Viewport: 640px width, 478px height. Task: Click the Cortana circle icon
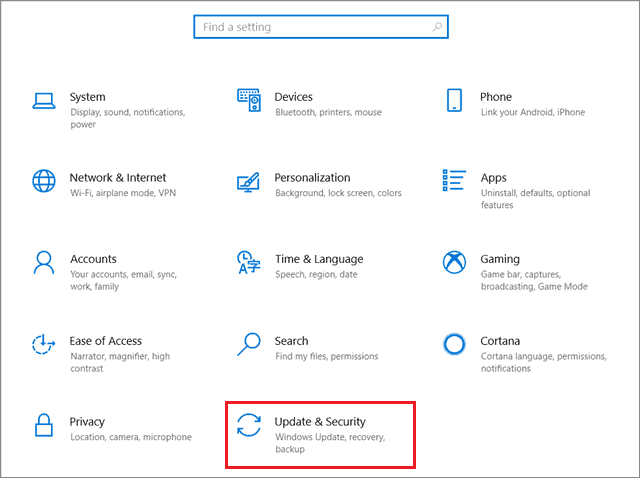454,344
